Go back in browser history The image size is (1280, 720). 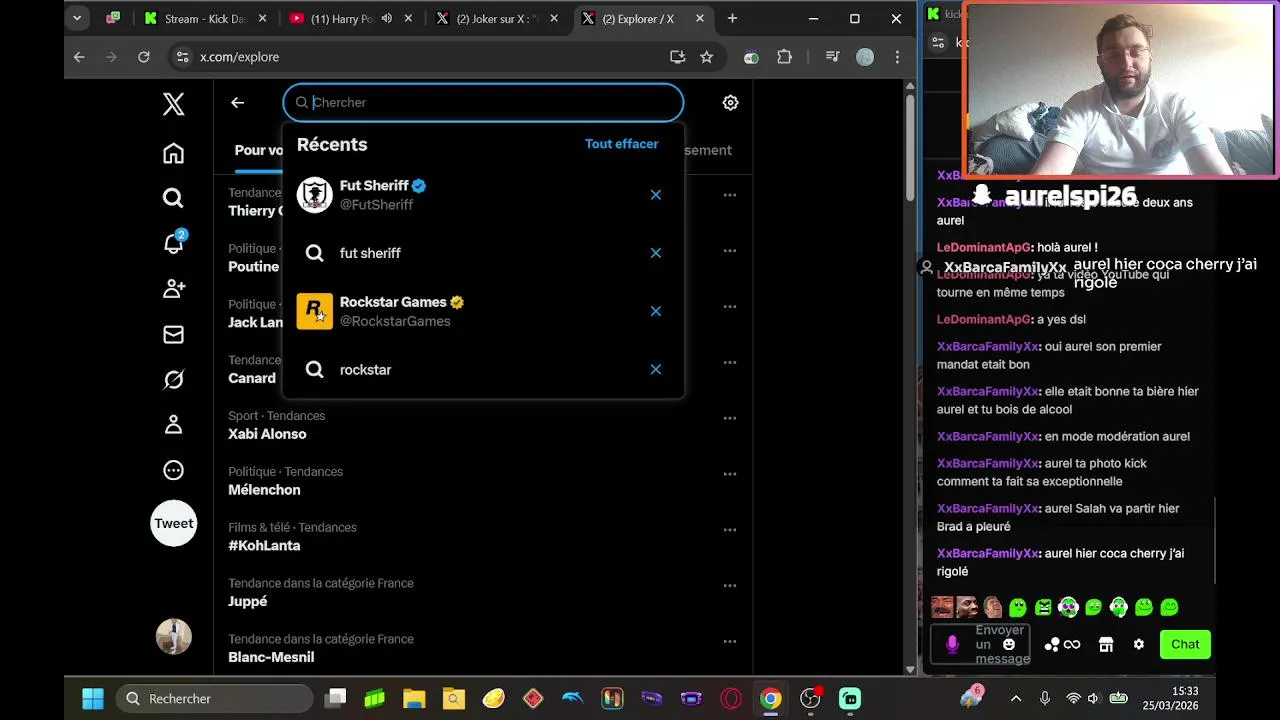79,57
